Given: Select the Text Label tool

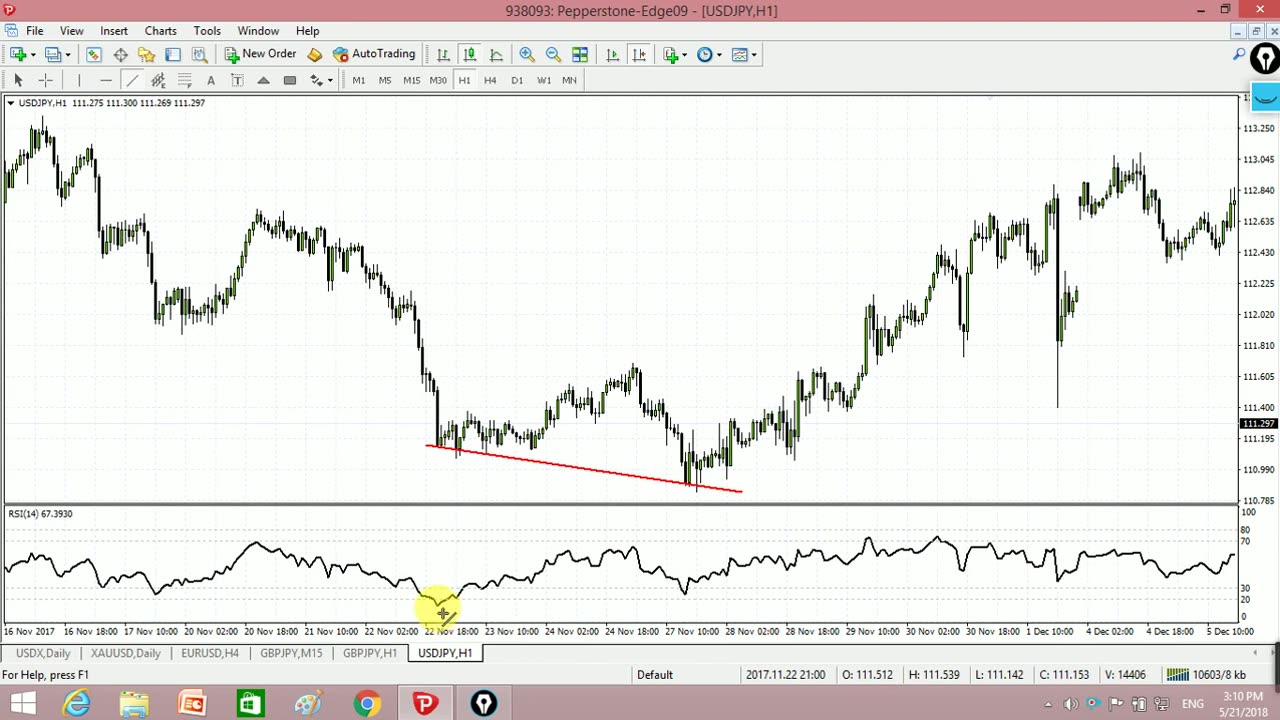Looking at the screenshot, I should click(237, 80).
